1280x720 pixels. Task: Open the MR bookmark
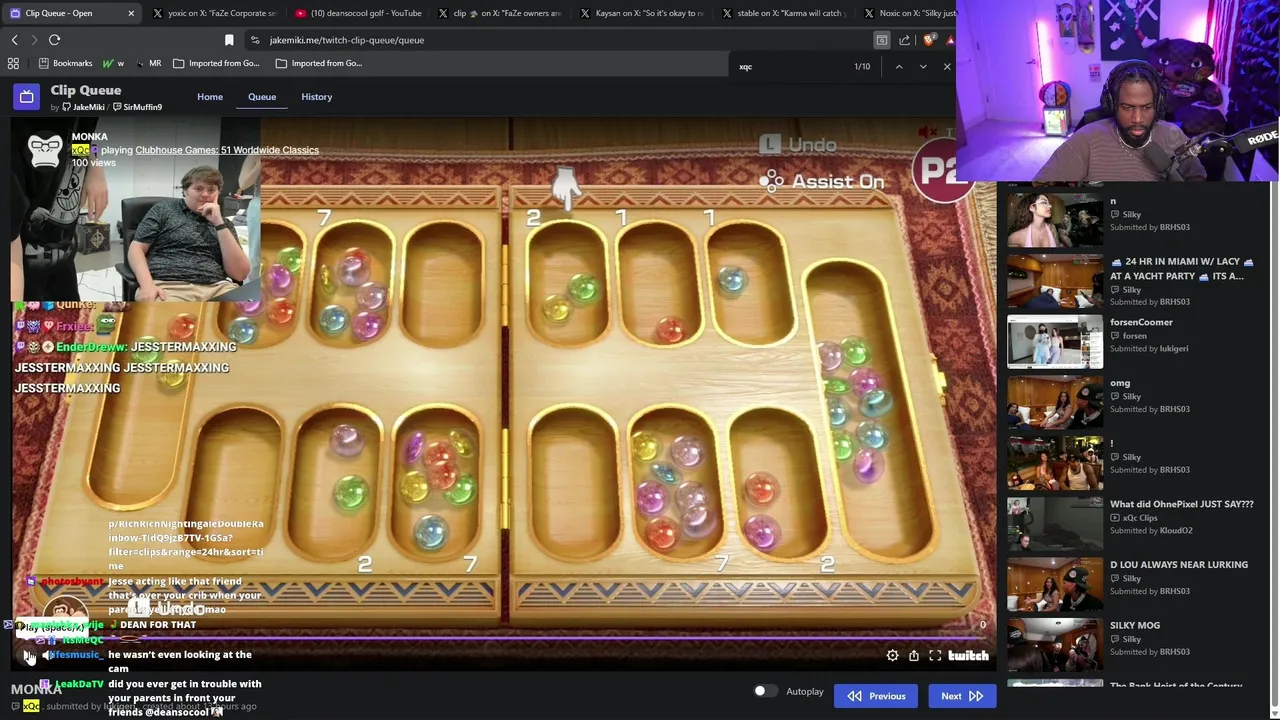(149, 63)
